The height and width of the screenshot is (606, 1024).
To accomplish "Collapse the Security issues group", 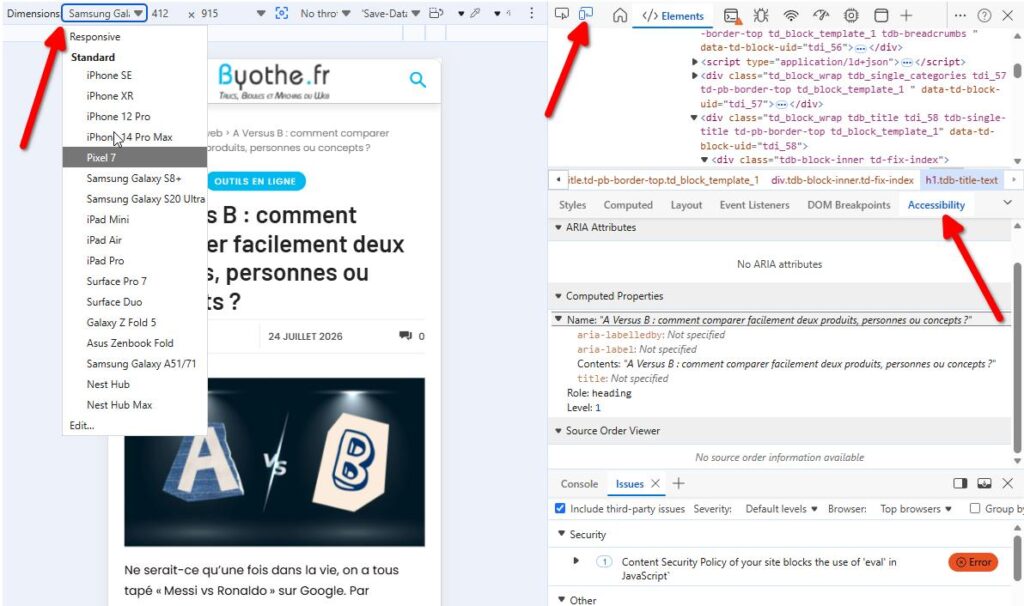I will [561, 534].
